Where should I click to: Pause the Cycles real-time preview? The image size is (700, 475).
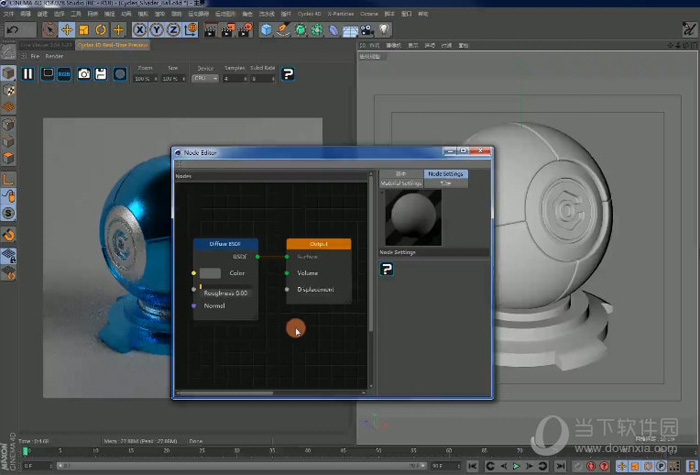pyautogui.click(x=28, y=74)
